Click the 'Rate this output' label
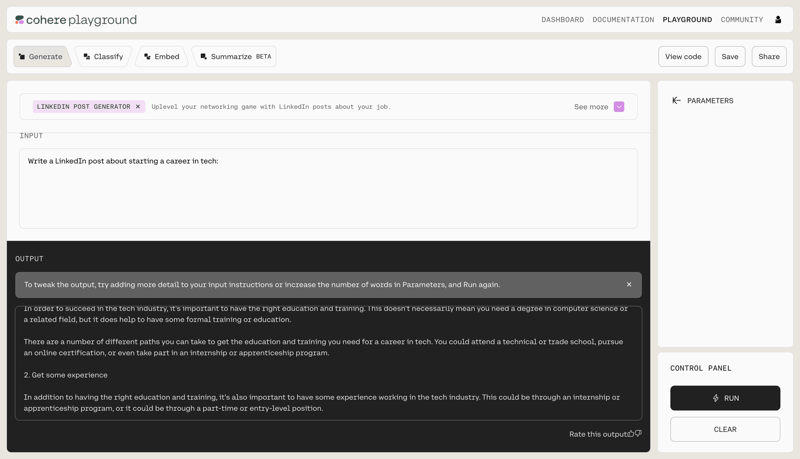Image resolution: width=800 pixels, height=459 pixels. [598, 434]
